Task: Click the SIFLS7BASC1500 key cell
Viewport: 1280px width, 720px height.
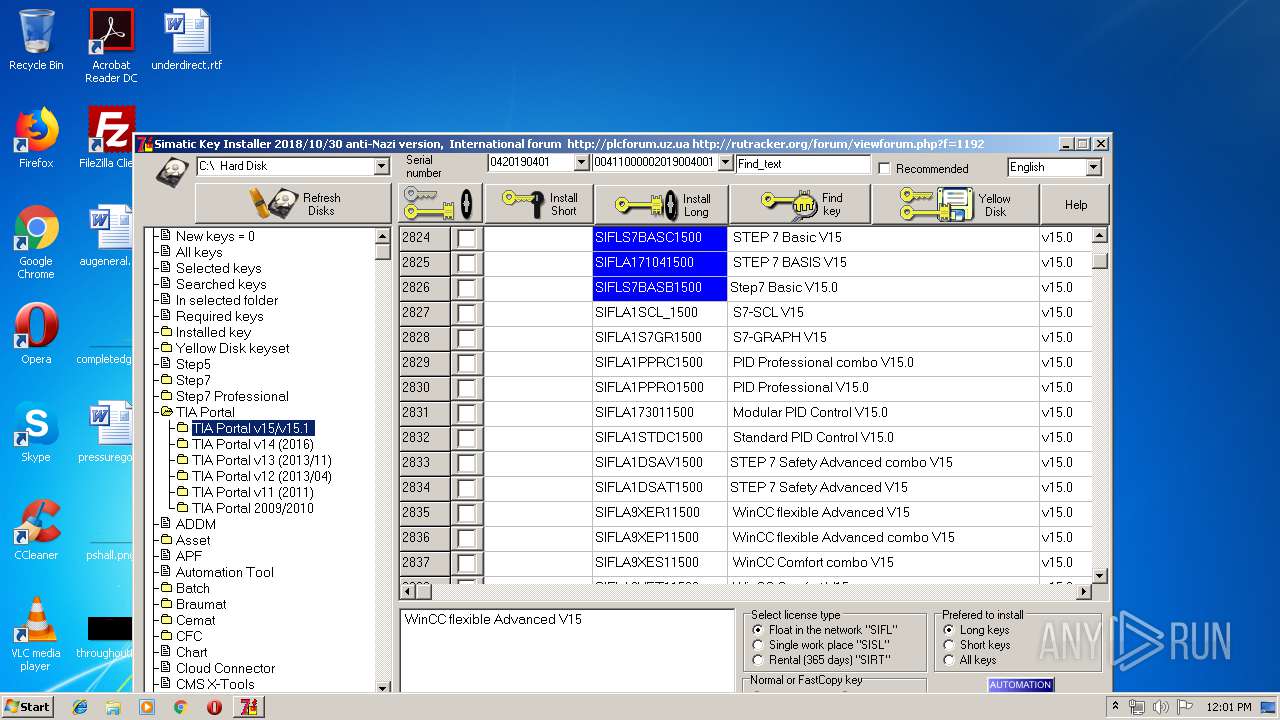Action: (x=660, y=238)
